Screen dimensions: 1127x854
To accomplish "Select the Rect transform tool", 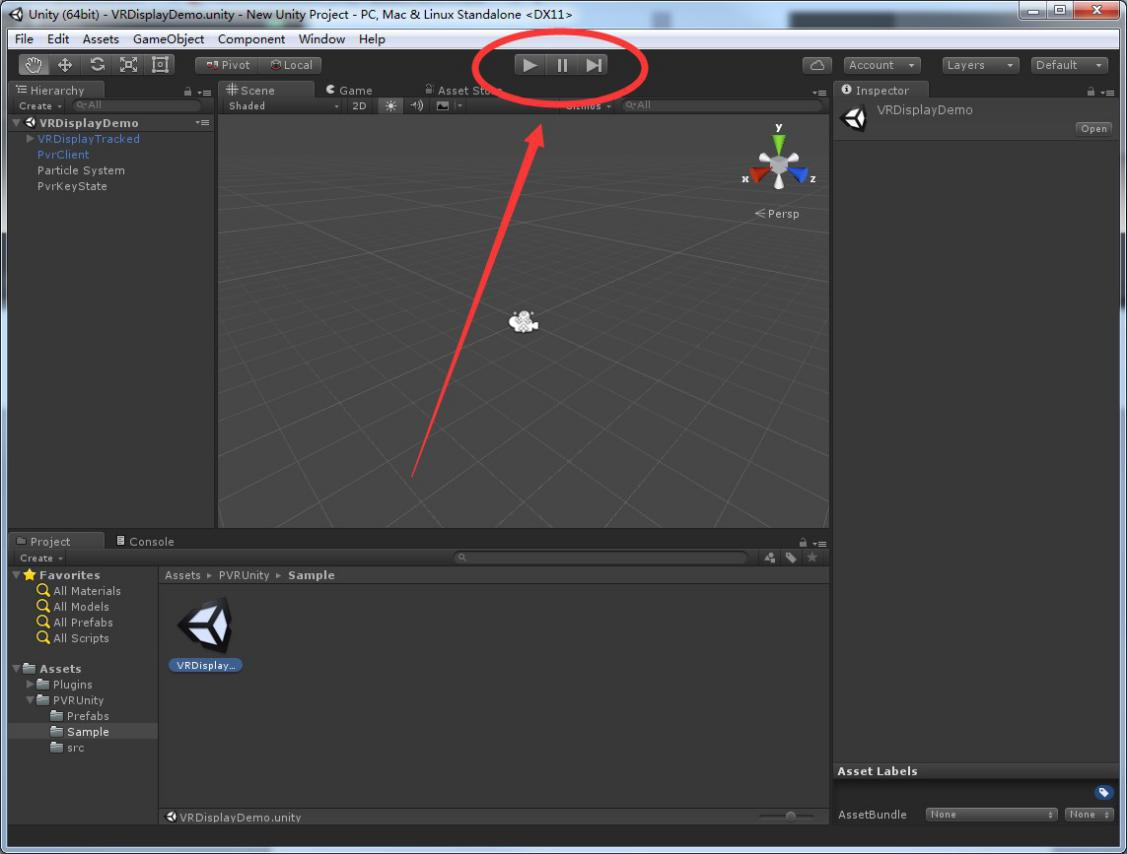I will pyautogui.click(x=160, y=65).
